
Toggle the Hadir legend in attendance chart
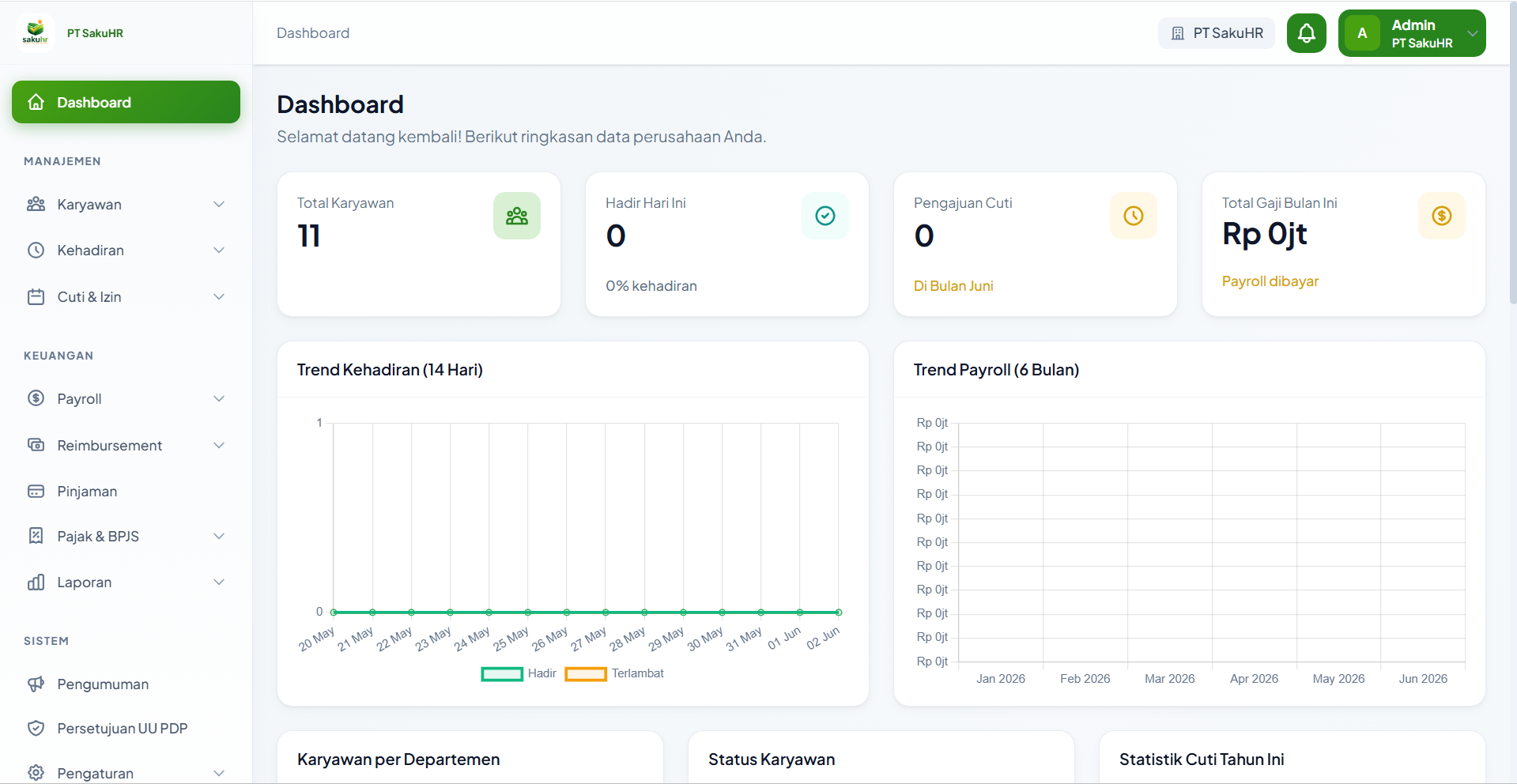click(519, 673)
